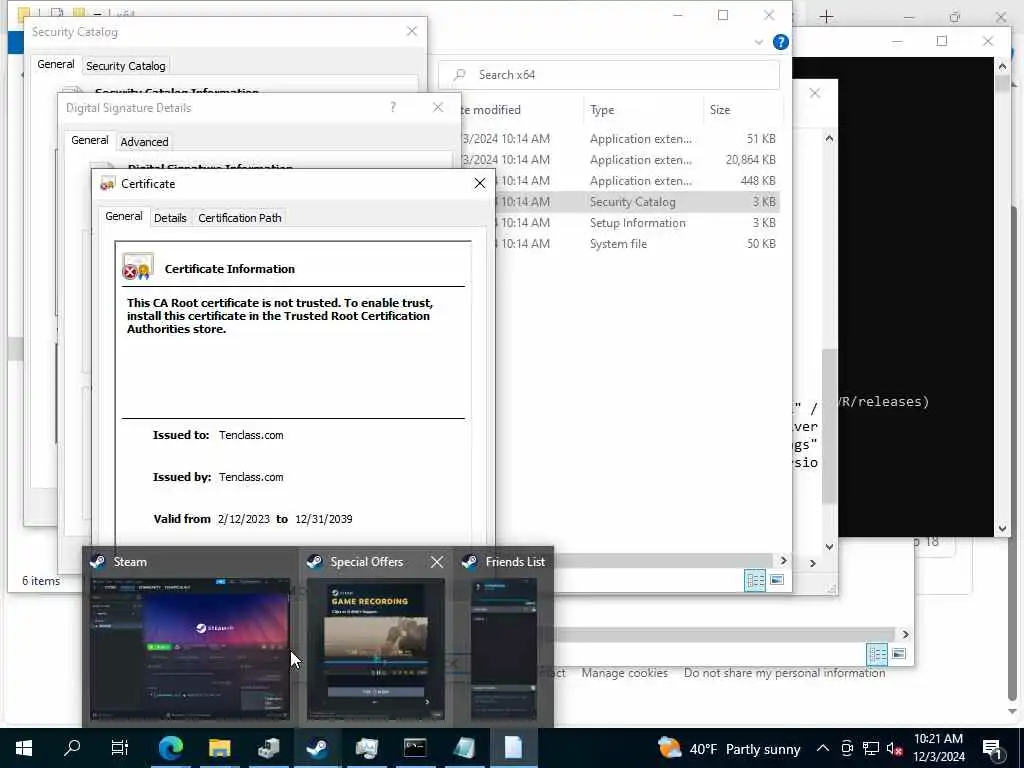Image resolution: width=1024 pixels, height=768 pixels.
Task: Open Security Catalog tab in Security Catalog dialog
Action: pos(125,66)
